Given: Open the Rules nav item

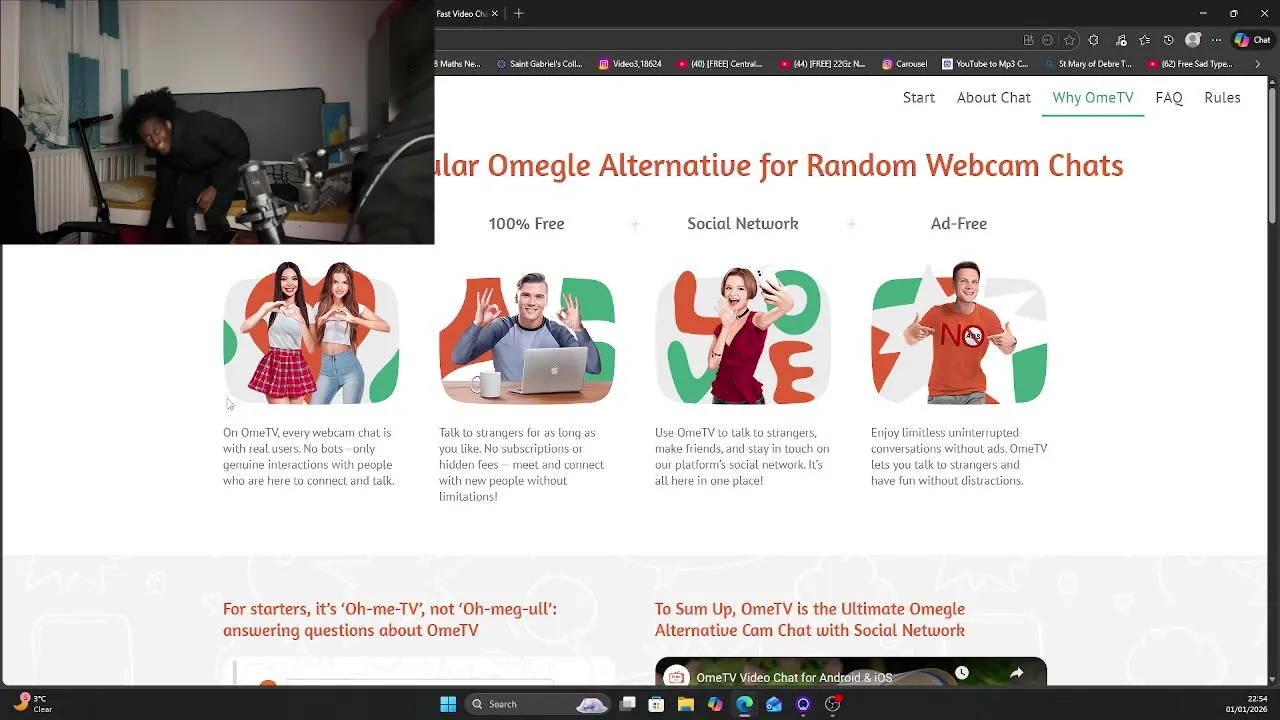Looking at the screenshot, I should (1222, 97).
